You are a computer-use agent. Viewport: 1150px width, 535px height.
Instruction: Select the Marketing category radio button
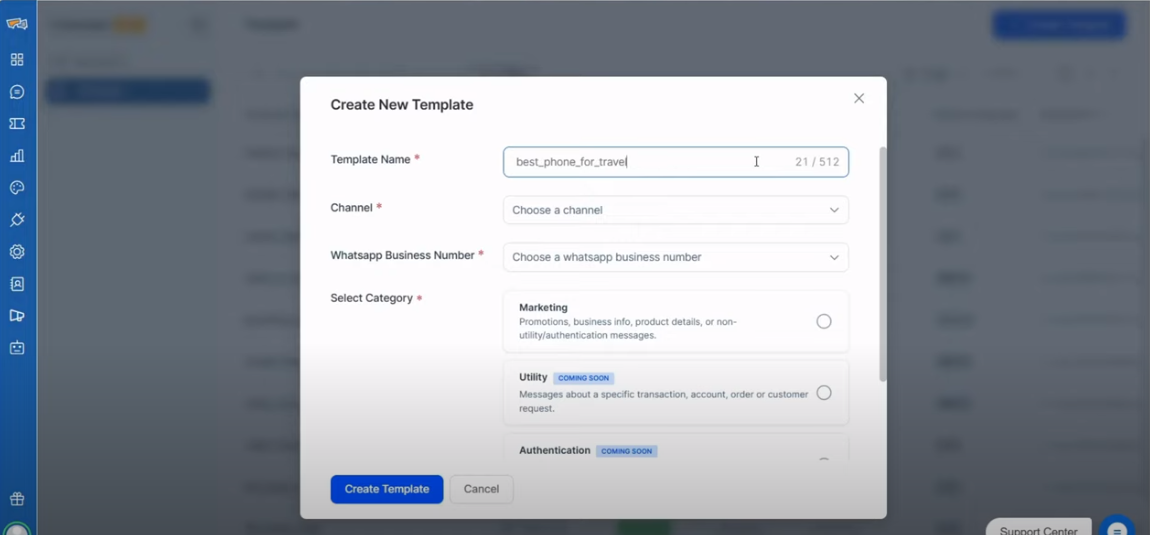[x=824, y=321]
